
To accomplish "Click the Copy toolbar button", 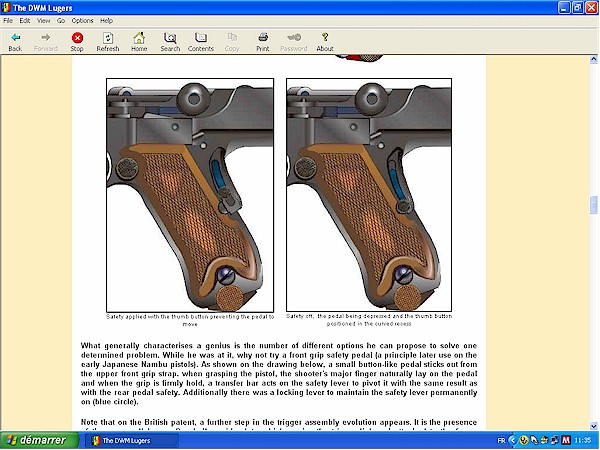I will (232, 42).
